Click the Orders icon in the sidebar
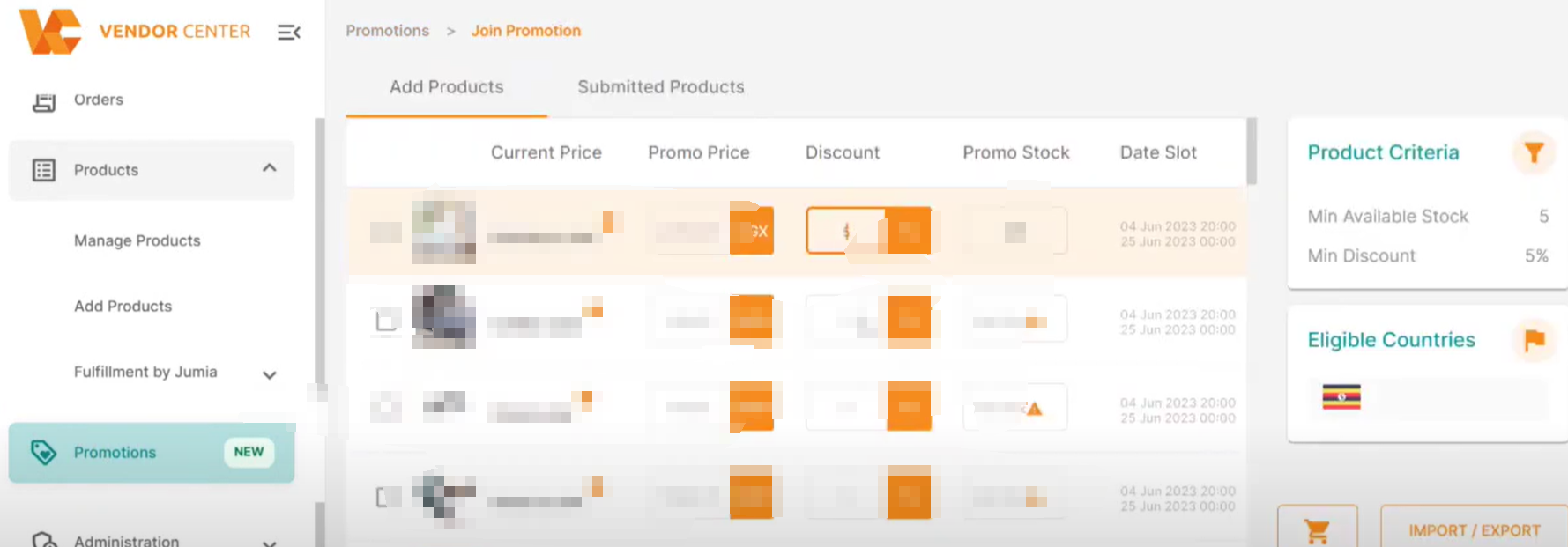This screenshot has height=547, width=1568. (44, 101)
